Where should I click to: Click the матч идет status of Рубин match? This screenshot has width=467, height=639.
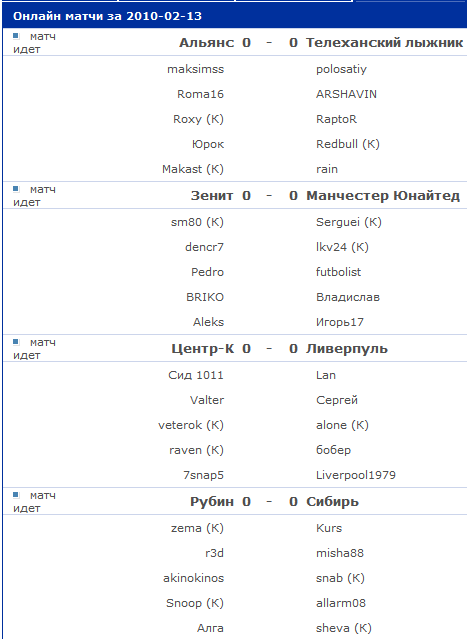(34, 502)
